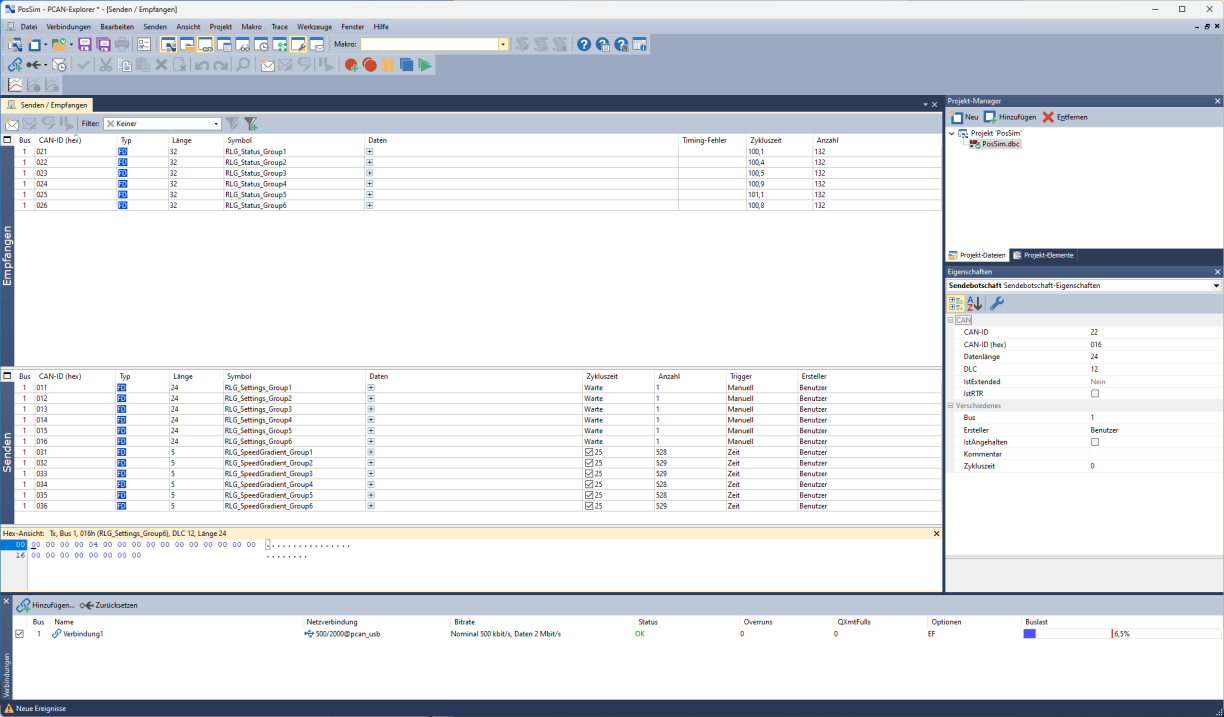Click the connection link icon in second toolbar
1224x717 pixels.
pos(15,65)
